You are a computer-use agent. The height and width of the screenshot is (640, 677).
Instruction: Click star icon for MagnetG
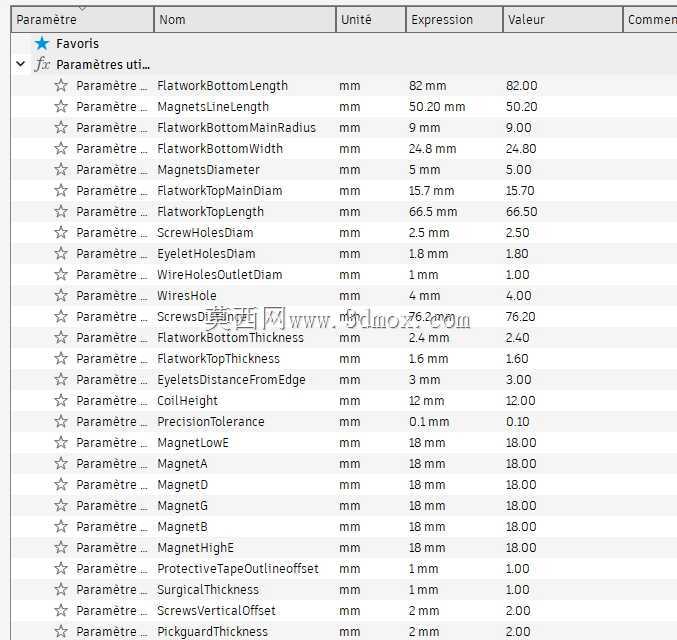(x=61, y=506)
